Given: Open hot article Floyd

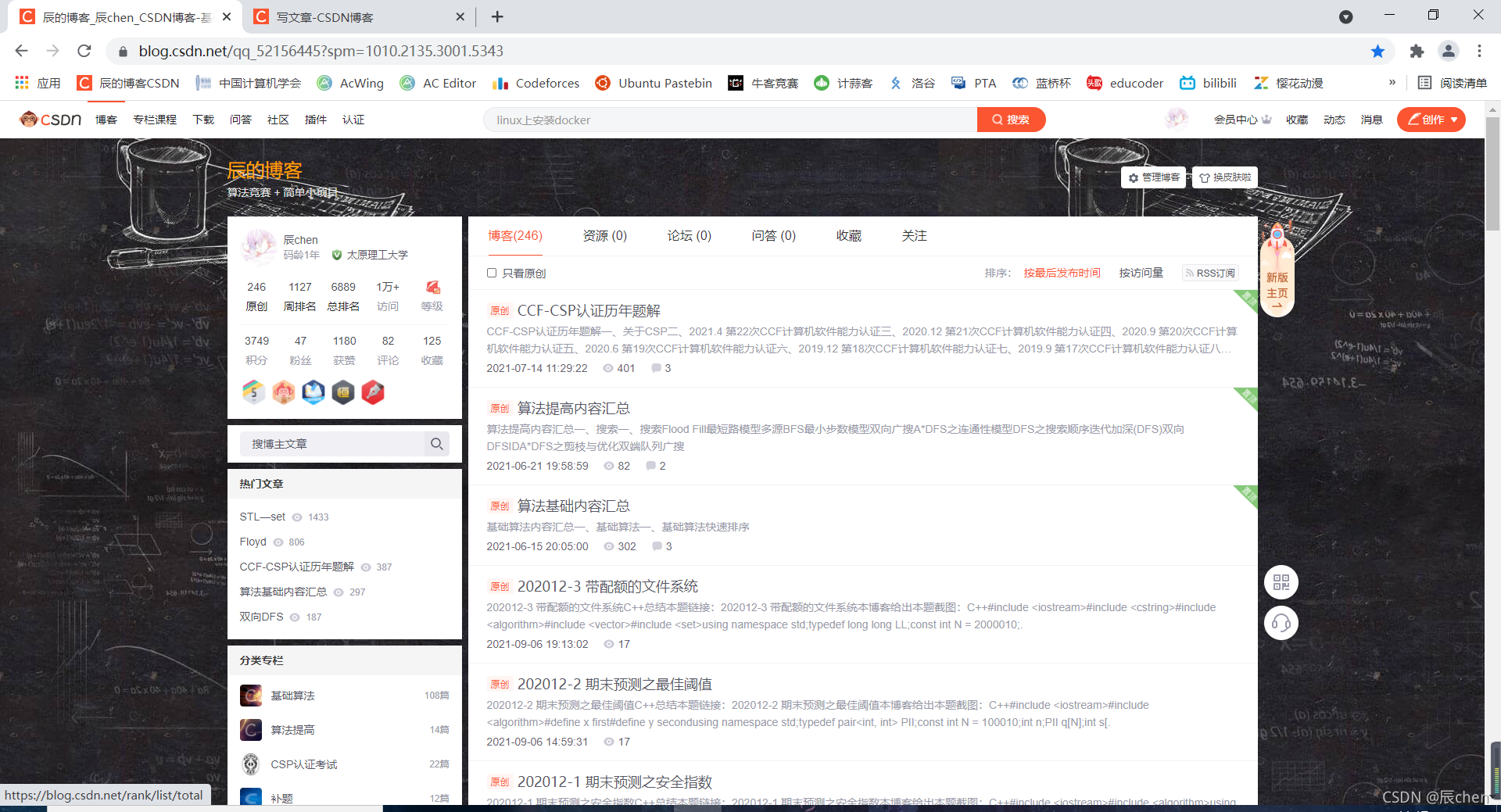Looking at the screenshot, I should (x=253, y=542).
